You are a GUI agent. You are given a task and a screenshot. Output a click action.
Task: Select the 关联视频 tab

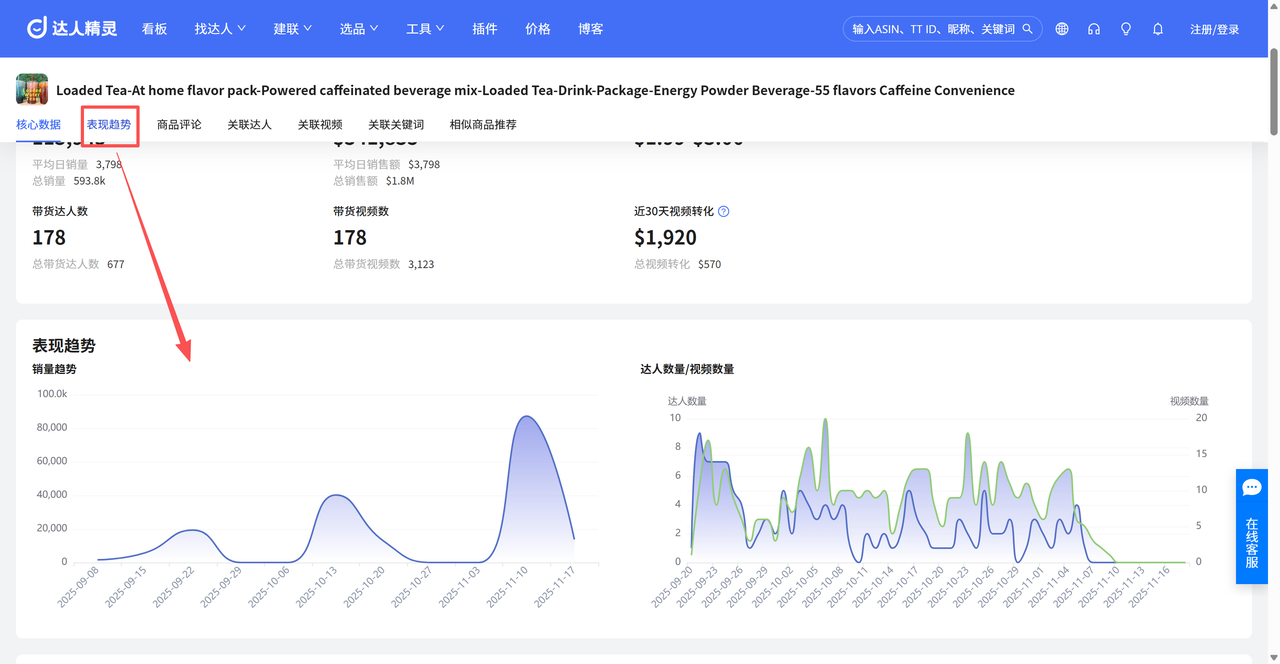tap(320, 125)
